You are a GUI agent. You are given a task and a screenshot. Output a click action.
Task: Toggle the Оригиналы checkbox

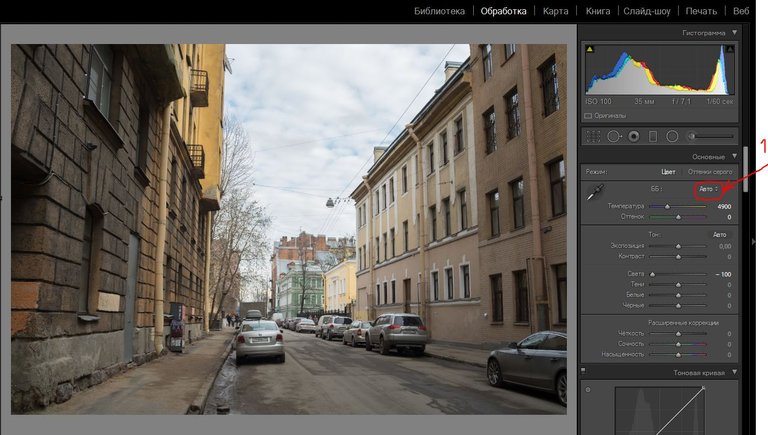[588, 116]
